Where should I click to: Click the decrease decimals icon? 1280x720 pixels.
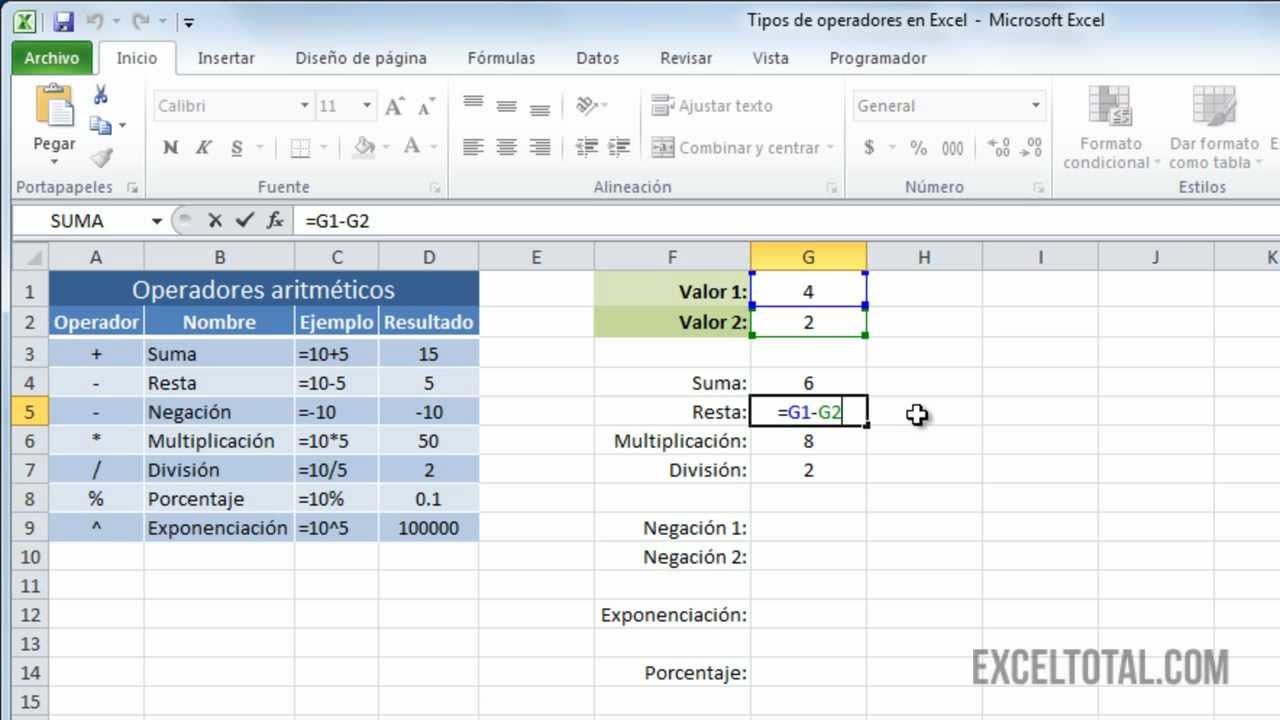pyautogui.click(x=1031, y=148)
